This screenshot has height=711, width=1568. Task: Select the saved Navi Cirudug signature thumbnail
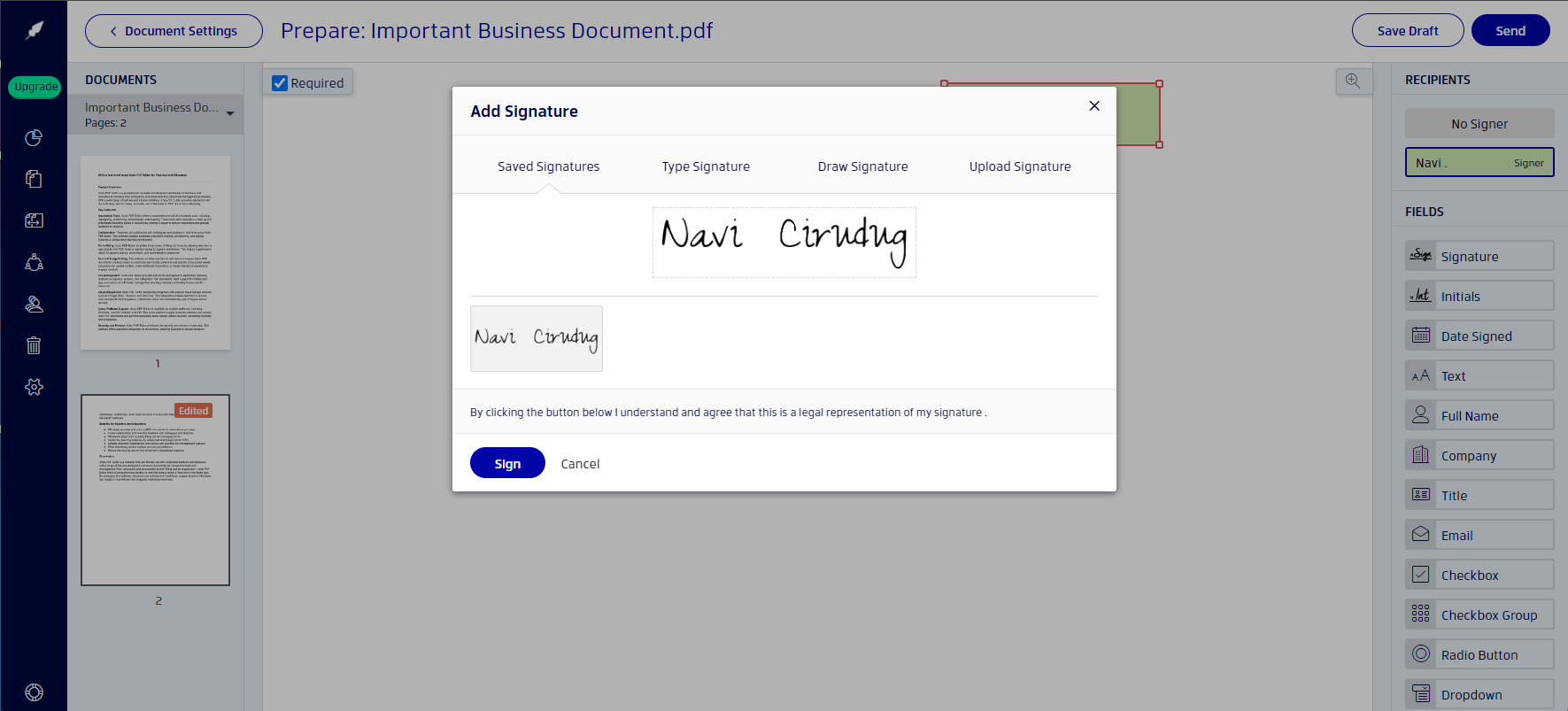pyautogui.click(x=537, y=338)
